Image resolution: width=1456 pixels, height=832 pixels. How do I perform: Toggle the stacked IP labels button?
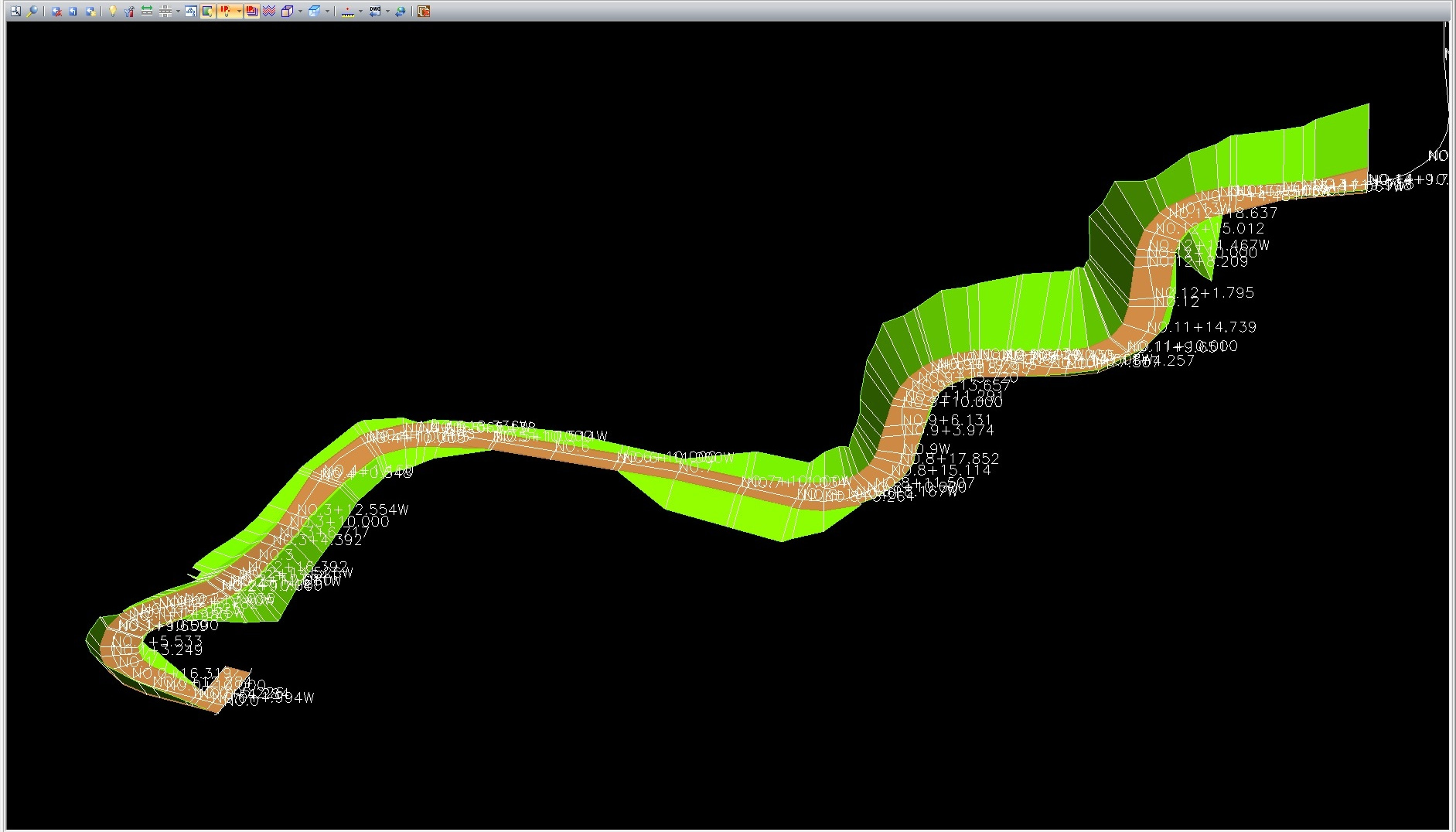(x=251, y=12)
